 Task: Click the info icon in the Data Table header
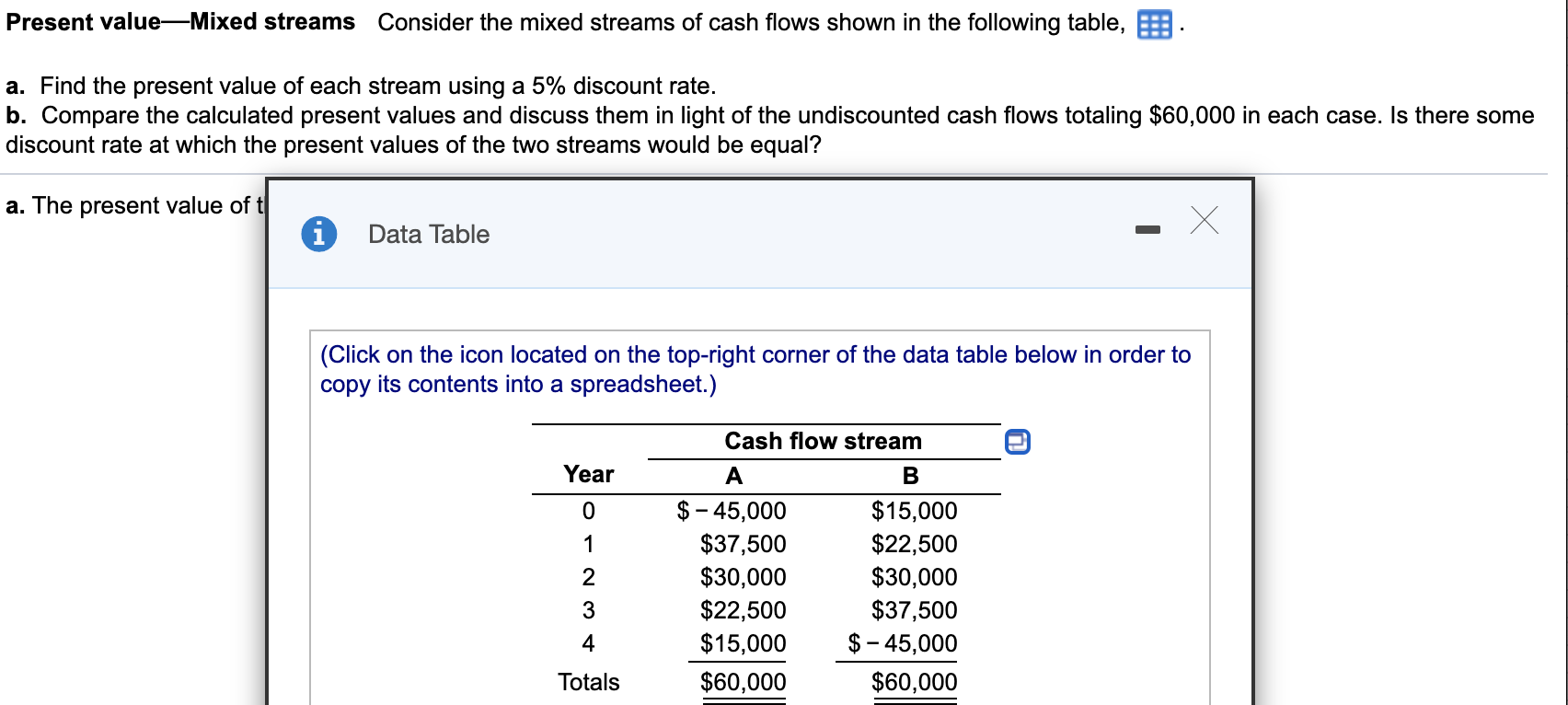tap(317, 234)
